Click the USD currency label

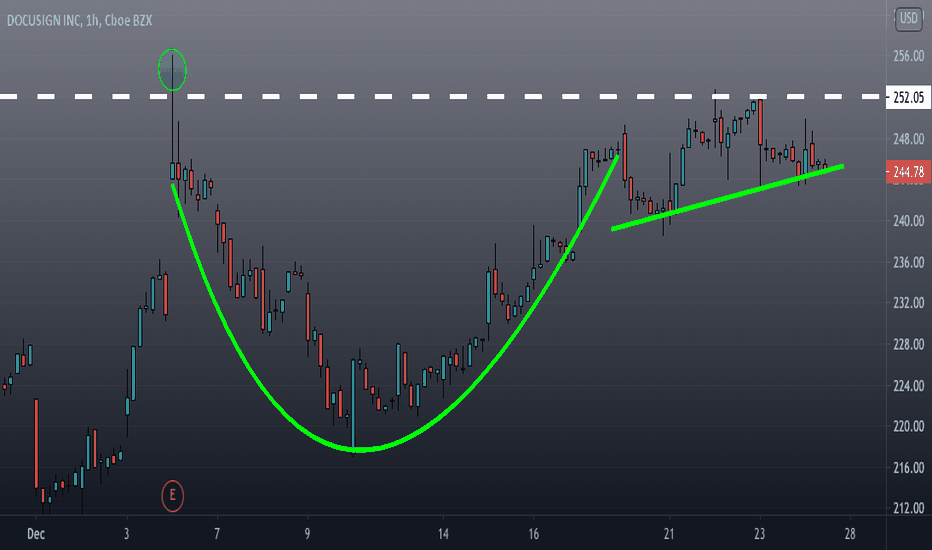(908, 18)
